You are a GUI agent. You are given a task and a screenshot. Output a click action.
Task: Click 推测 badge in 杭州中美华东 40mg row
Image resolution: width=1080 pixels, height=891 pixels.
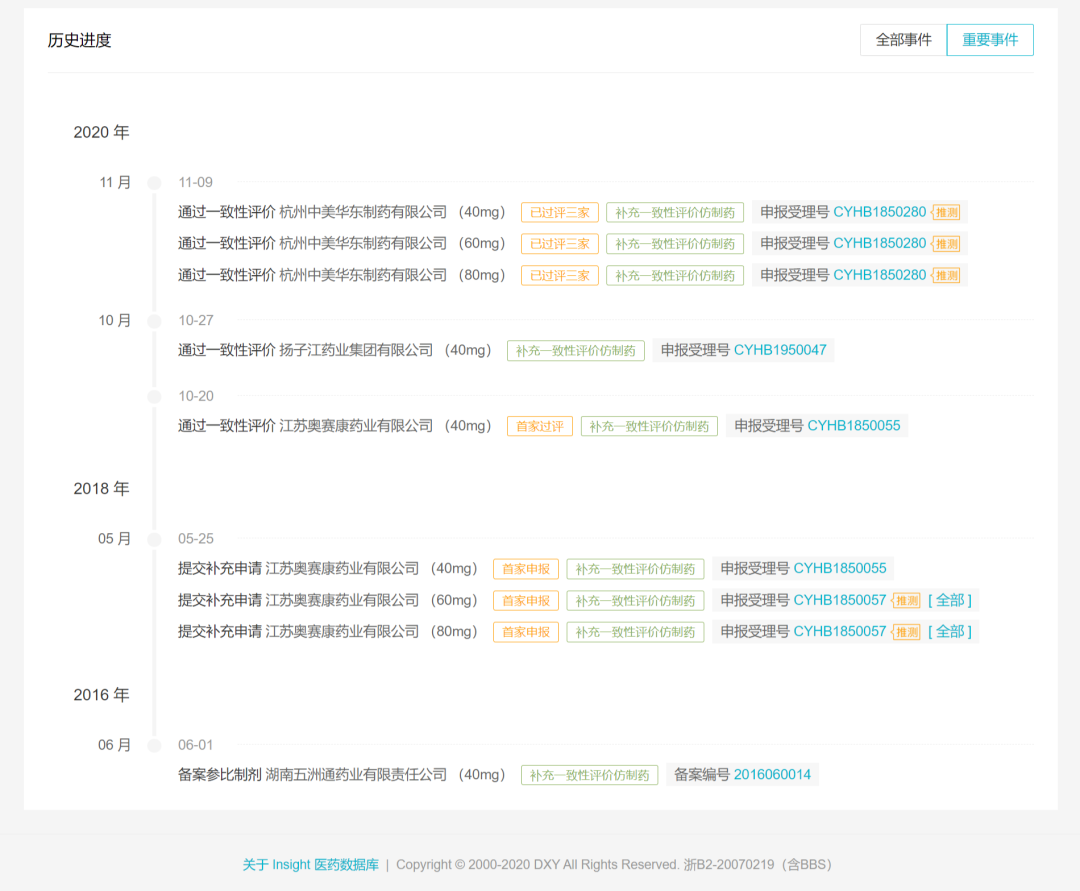point(946,213)
